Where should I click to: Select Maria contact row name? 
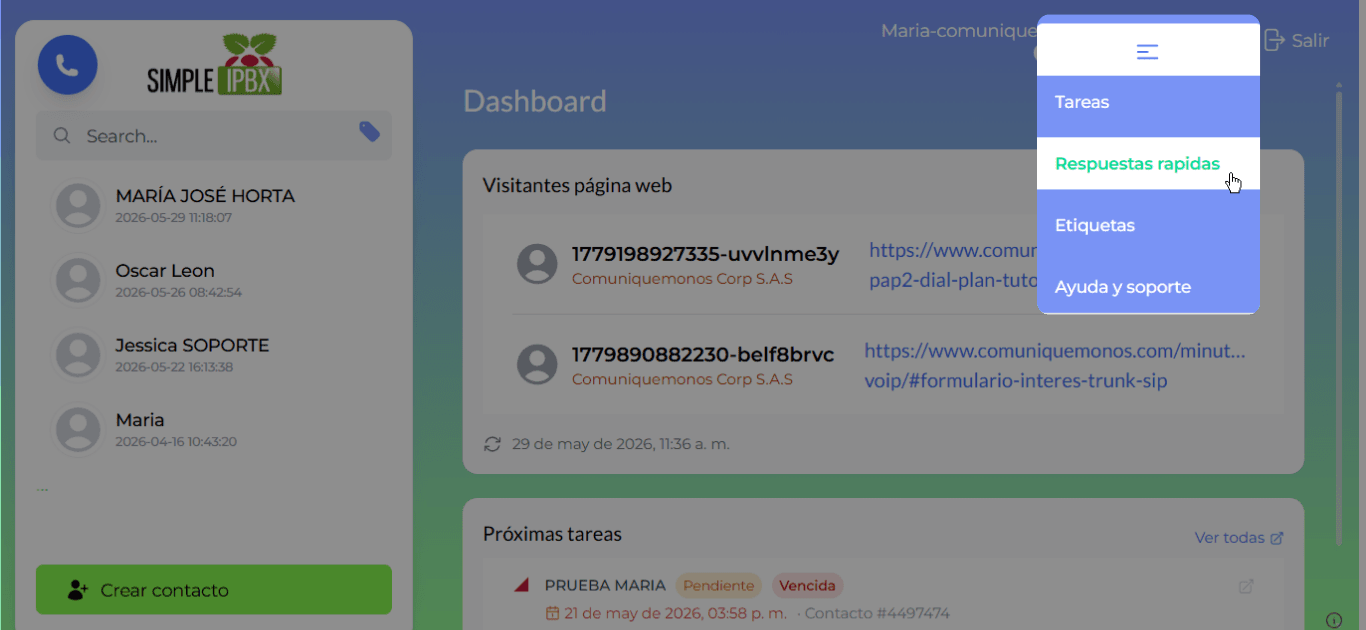point(140,420)
